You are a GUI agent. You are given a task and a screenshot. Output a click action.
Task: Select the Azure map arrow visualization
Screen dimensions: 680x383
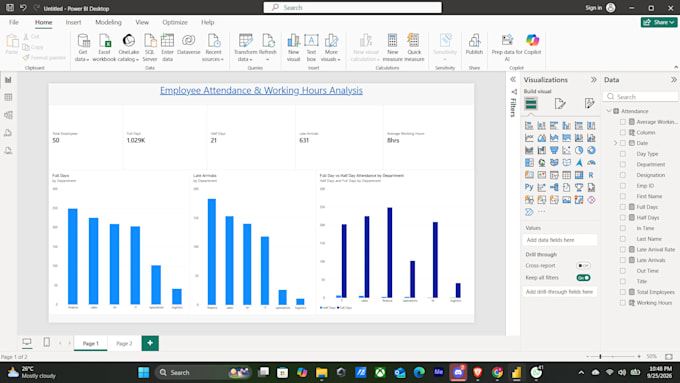point(579,163)
